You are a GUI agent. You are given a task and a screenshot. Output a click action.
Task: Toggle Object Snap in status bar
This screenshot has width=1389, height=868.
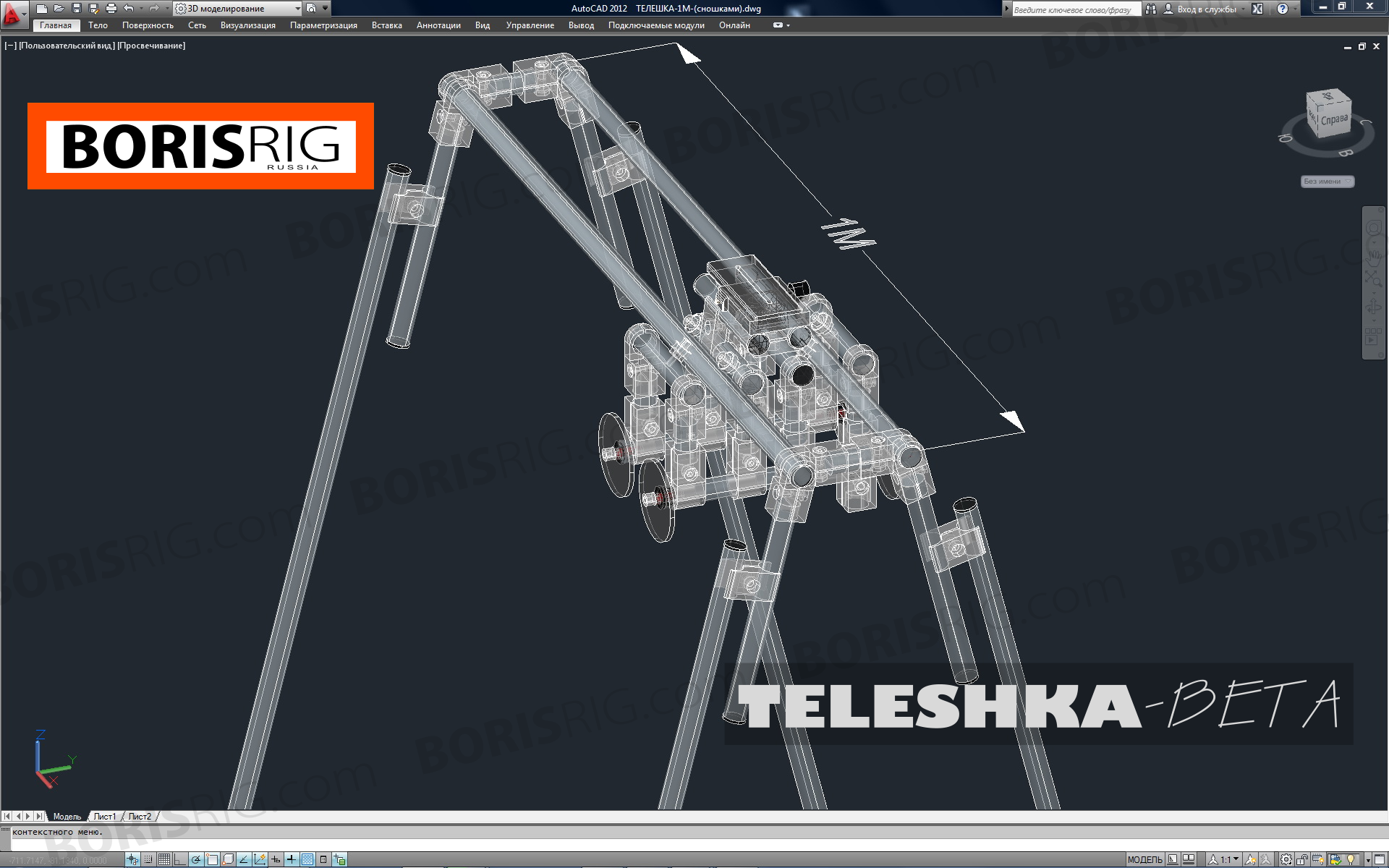point(211,859)
